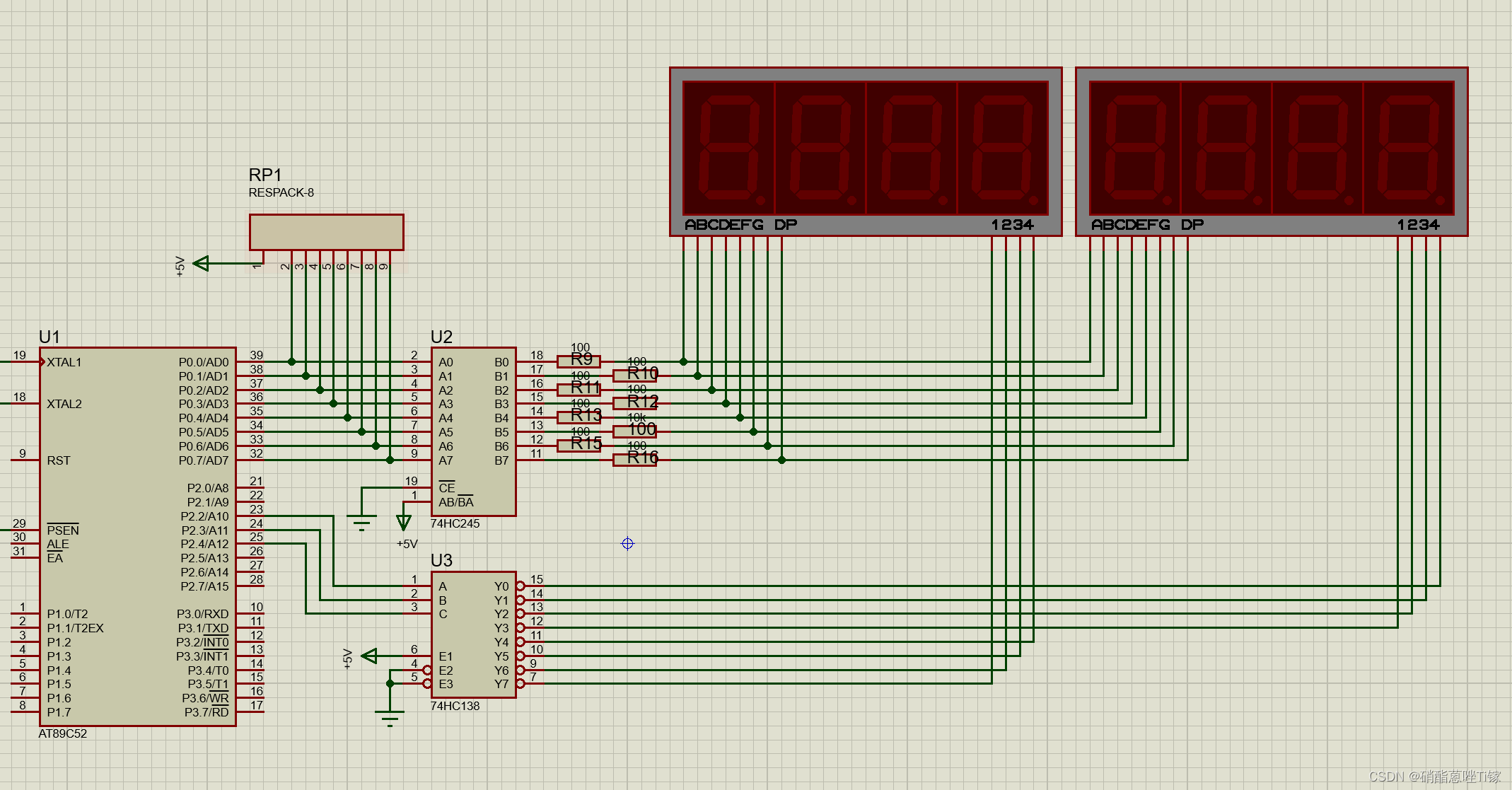Click the ground symbol connected to U2 CE
The height and width of the screenshot is (790, 1512).
361,523
